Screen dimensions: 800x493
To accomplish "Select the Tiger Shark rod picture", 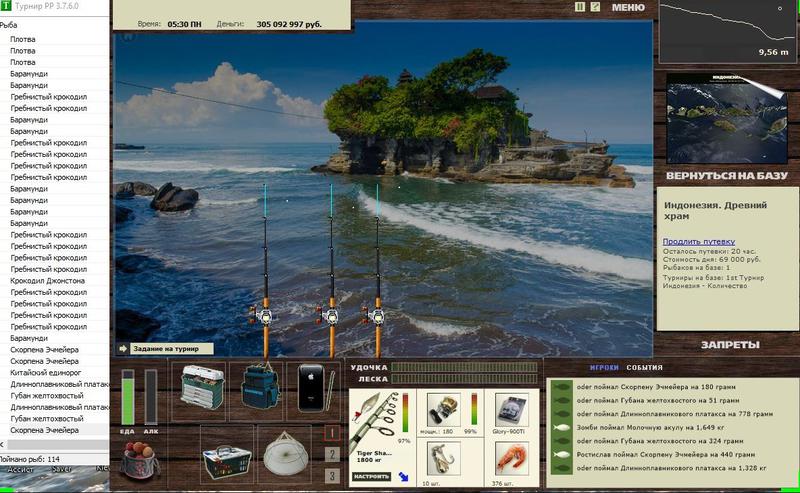I will tap(373, 421).
